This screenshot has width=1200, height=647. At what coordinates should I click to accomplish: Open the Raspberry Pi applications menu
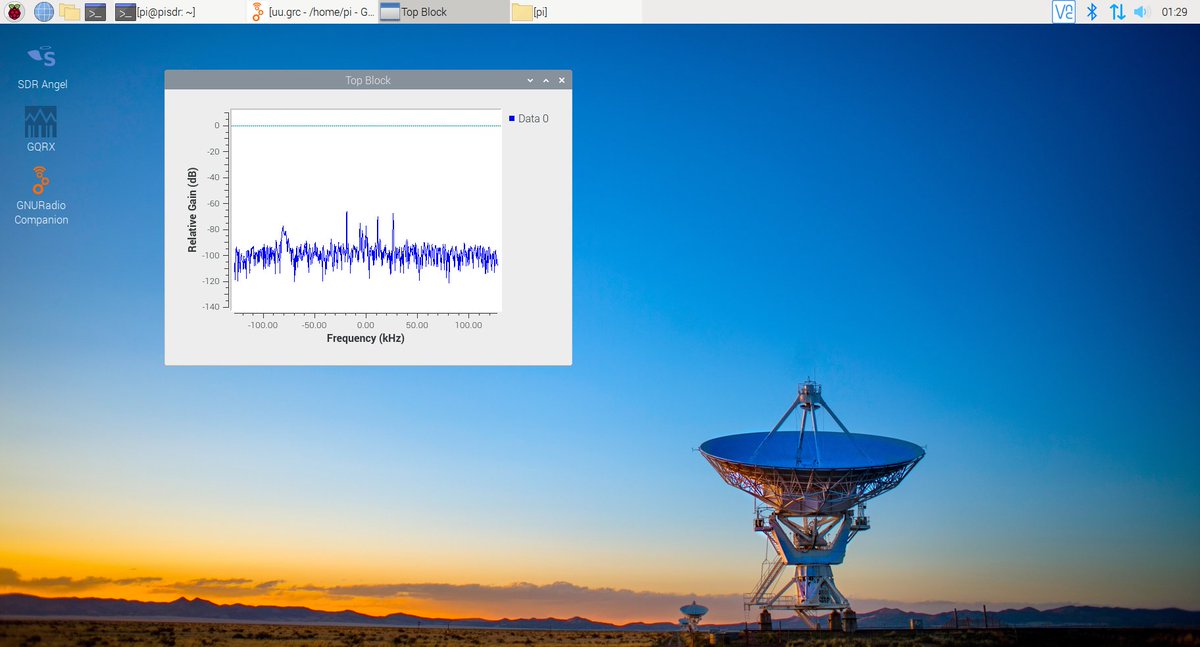14,11
